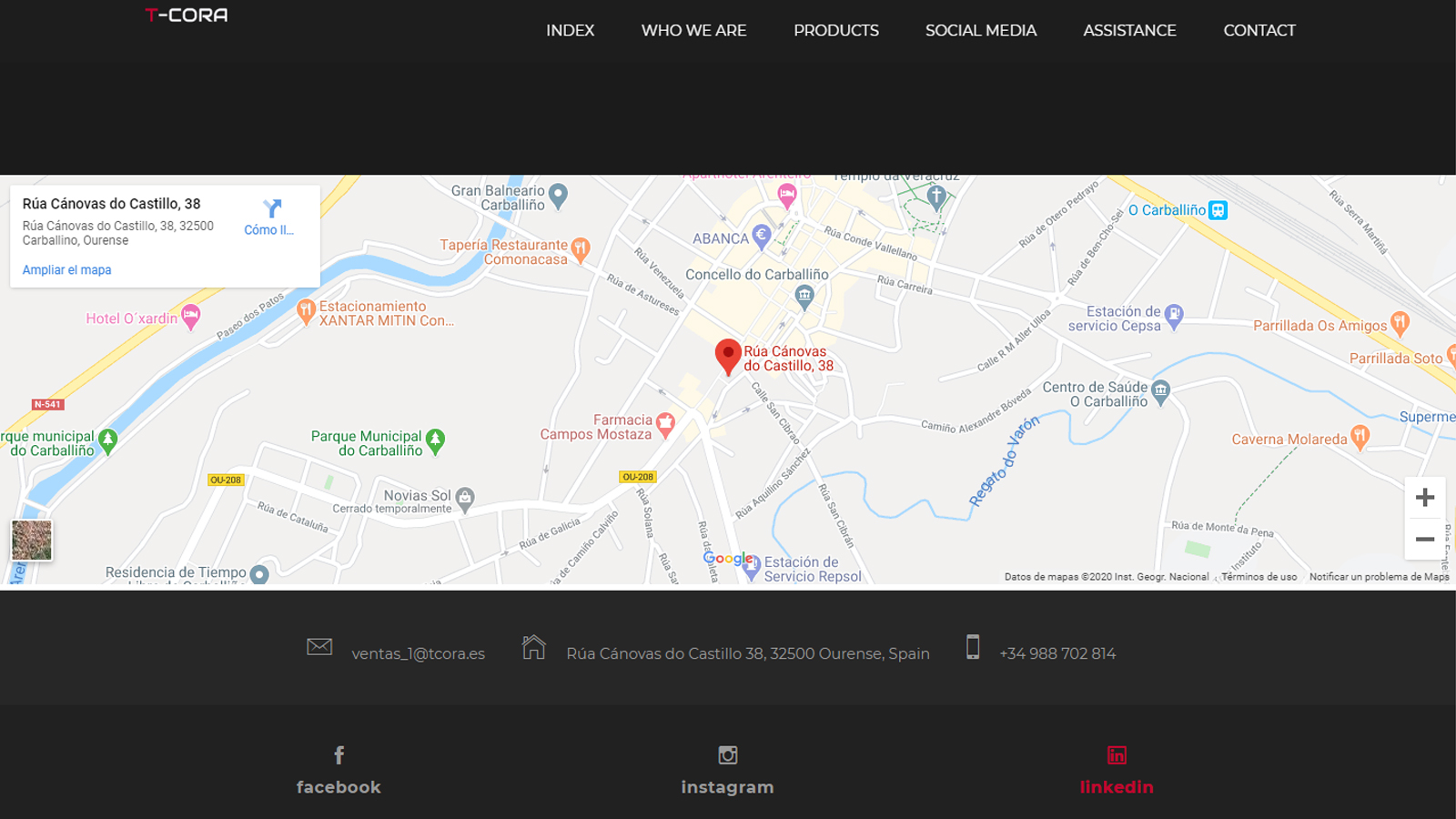
Task: Open the linkedin social link
Action: (x=1117, y=772)
